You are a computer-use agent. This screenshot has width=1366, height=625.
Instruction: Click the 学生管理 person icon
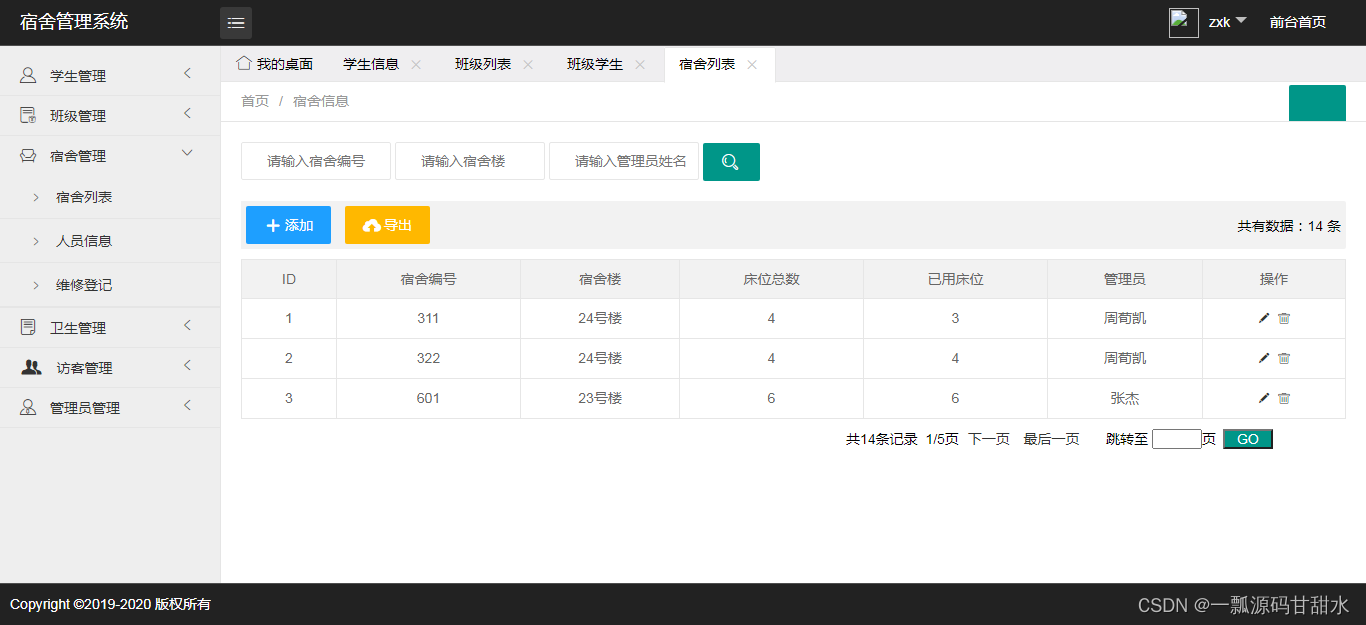pos(28,75)
